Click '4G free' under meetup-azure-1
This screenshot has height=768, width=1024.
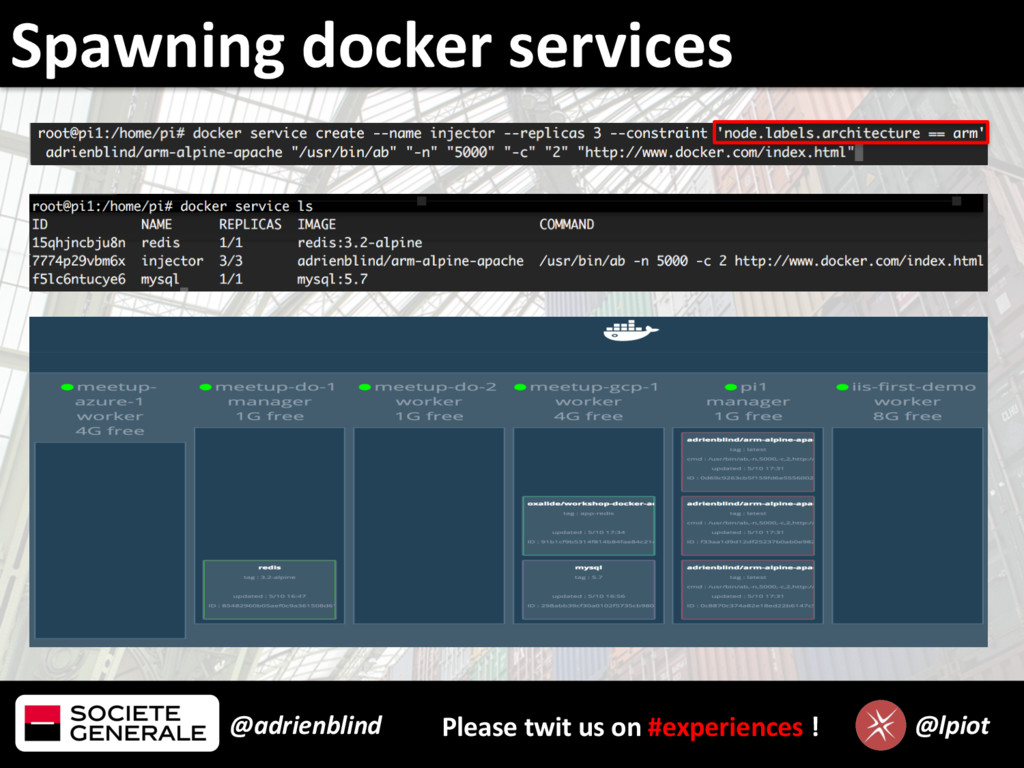(x=110, y=431)
